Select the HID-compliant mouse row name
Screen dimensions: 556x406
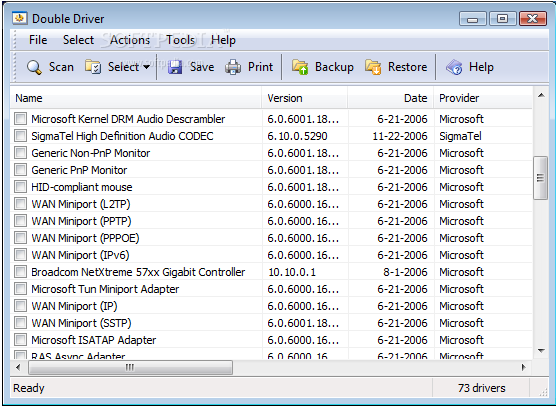tap(82, 187)
